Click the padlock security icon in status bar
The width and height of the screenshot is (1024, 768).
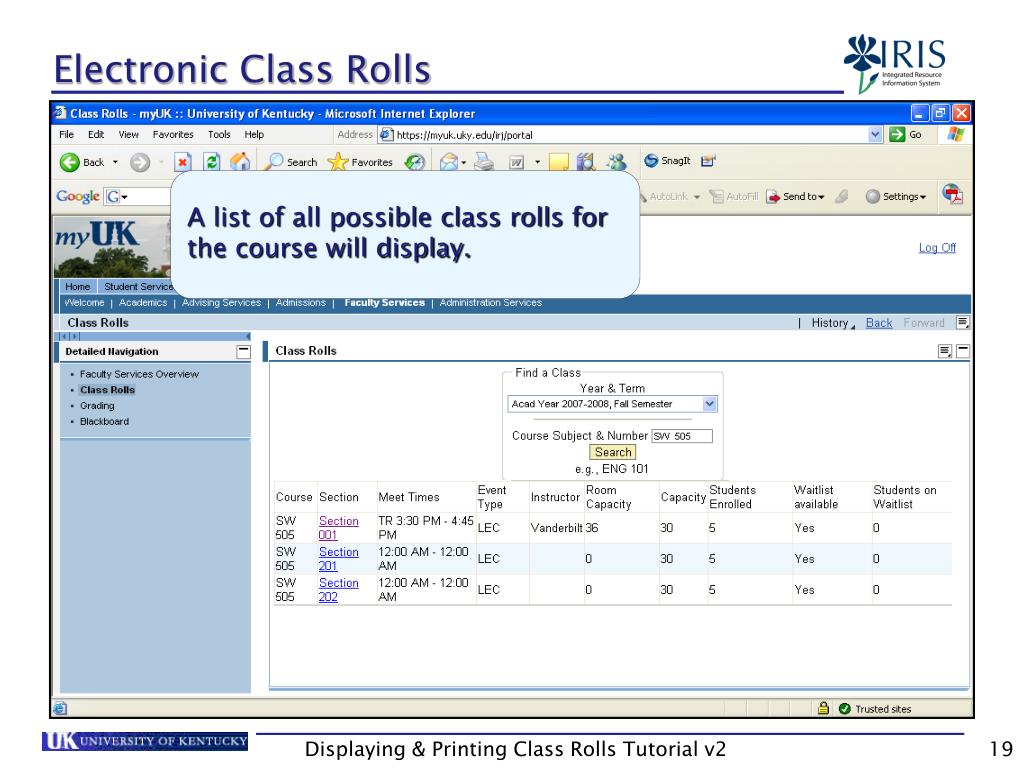tap(824, 708)
